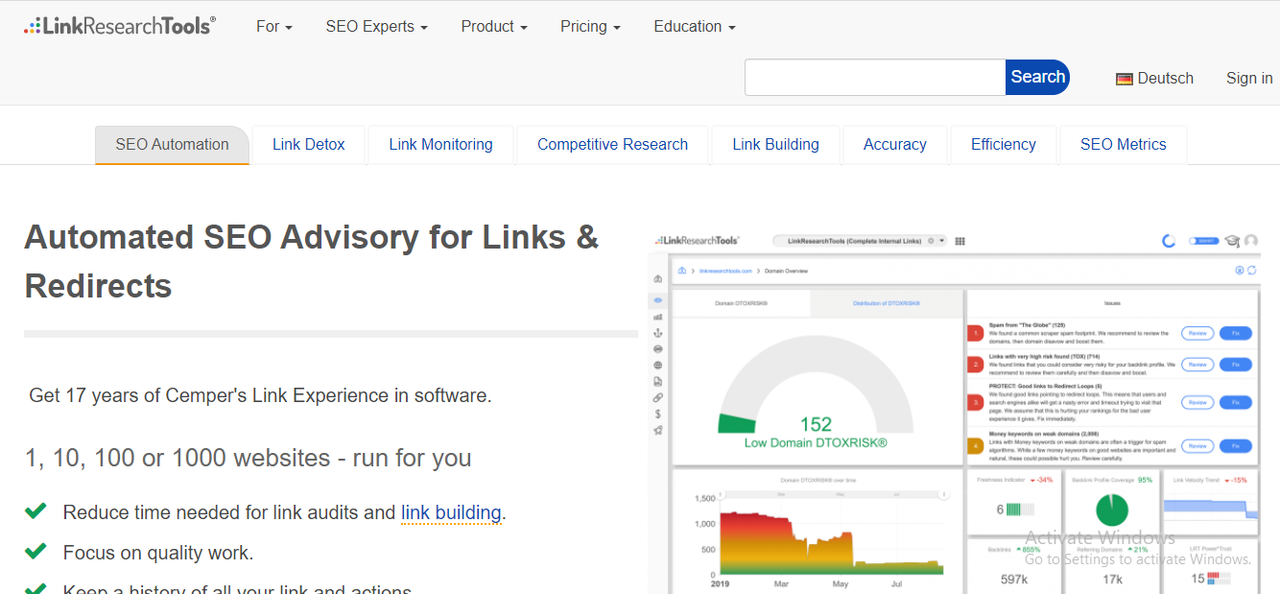Click the German flag icon

click(x=1124, y=79)
